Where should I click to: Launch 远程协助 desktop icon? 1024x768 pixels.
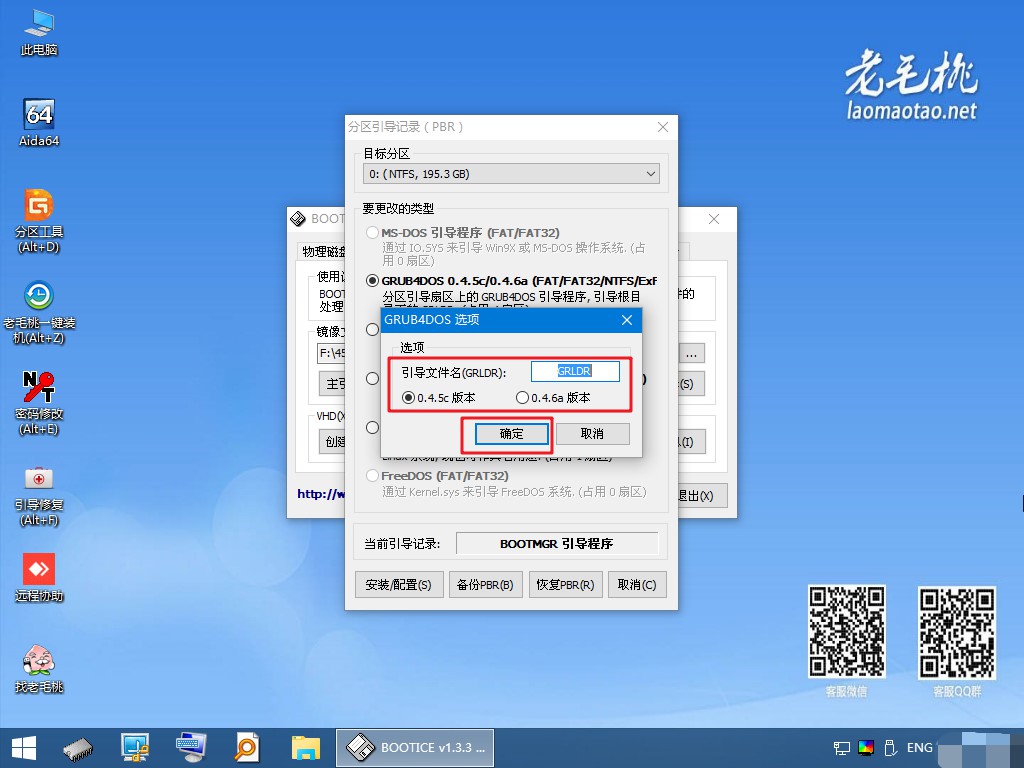click(39, 577)
